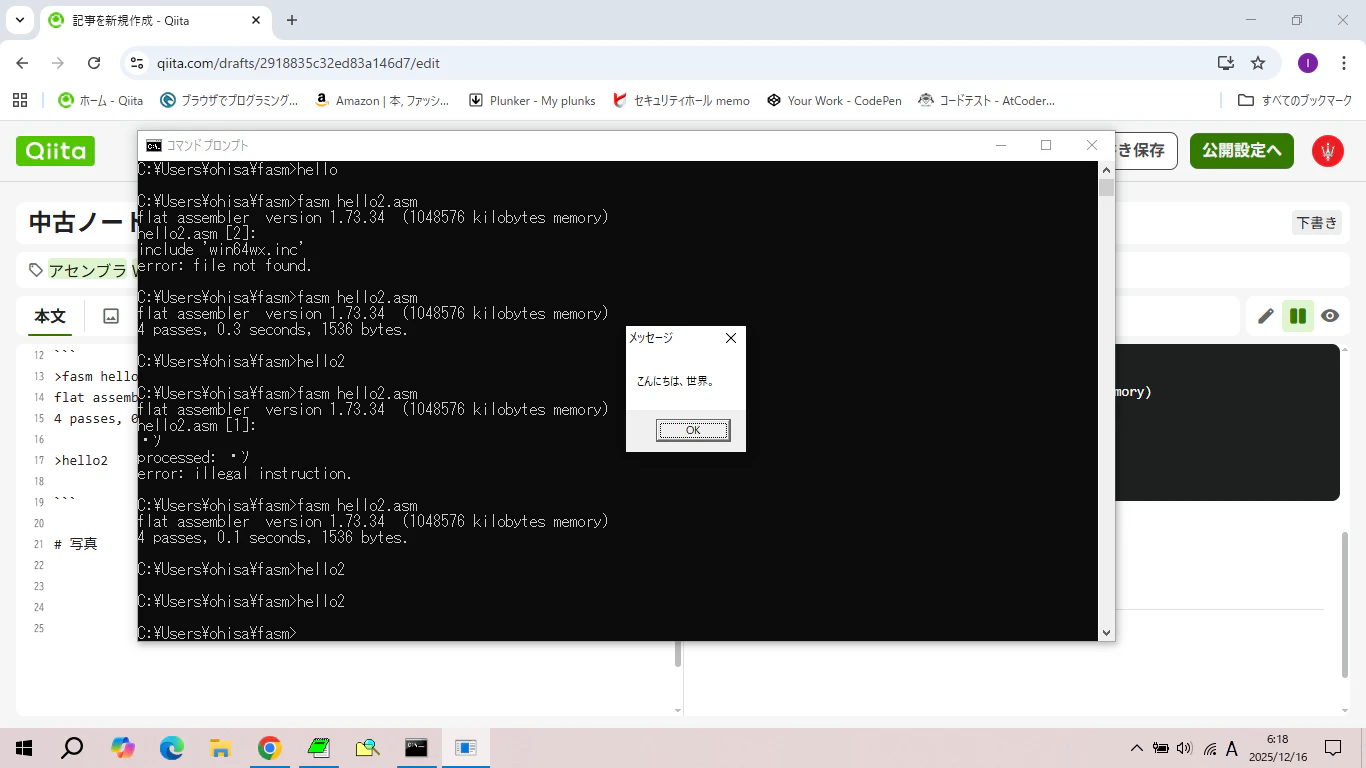The width and height of the screenshot is (1366, 768).
Task: Click the 下書き draft status label
Action: (x=1316, y=223)
